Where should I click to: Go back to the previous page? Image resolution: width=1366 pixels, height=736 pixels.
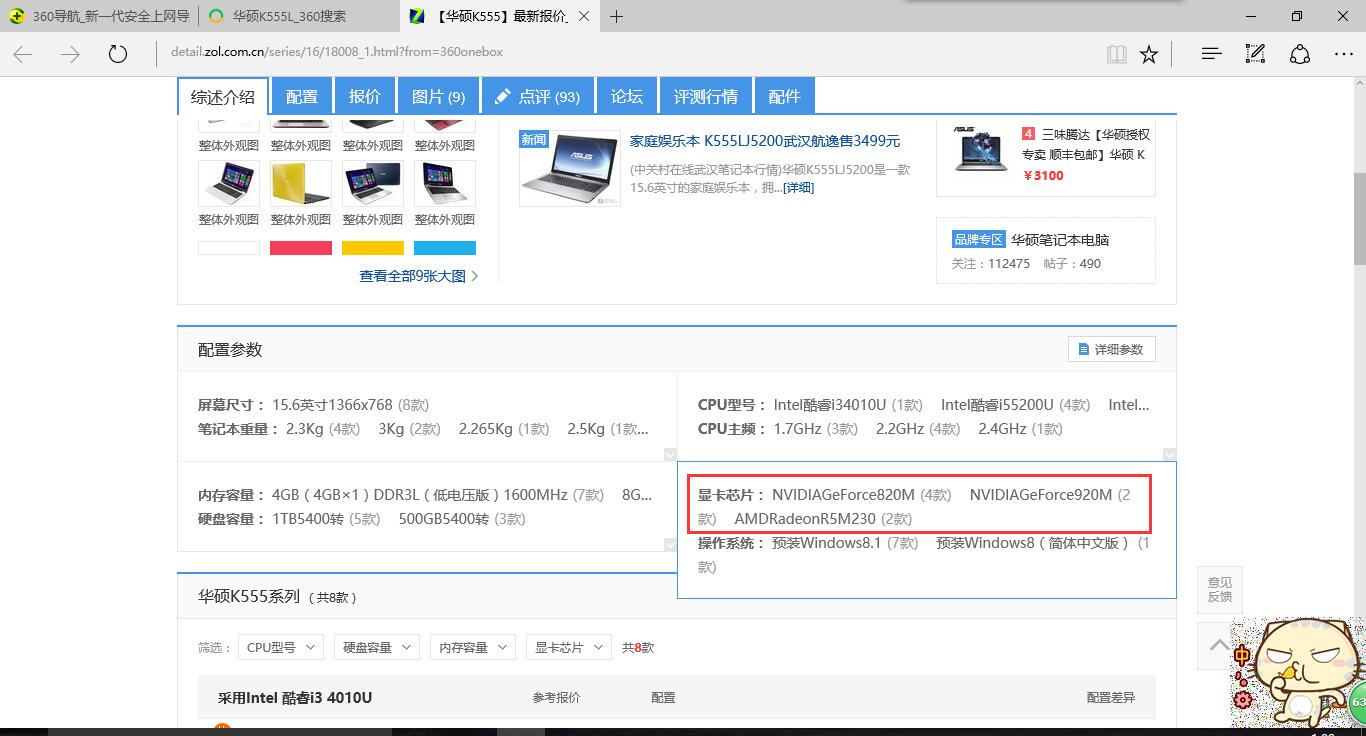point(23,54)
